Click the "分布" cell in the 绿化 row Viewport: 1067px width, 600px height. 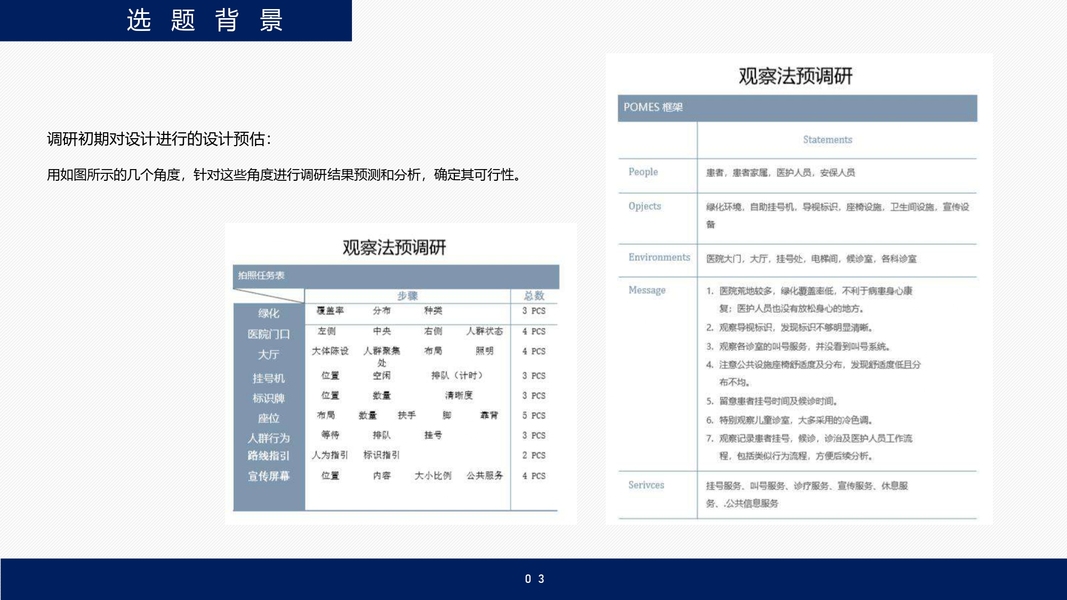coord(382,310)
